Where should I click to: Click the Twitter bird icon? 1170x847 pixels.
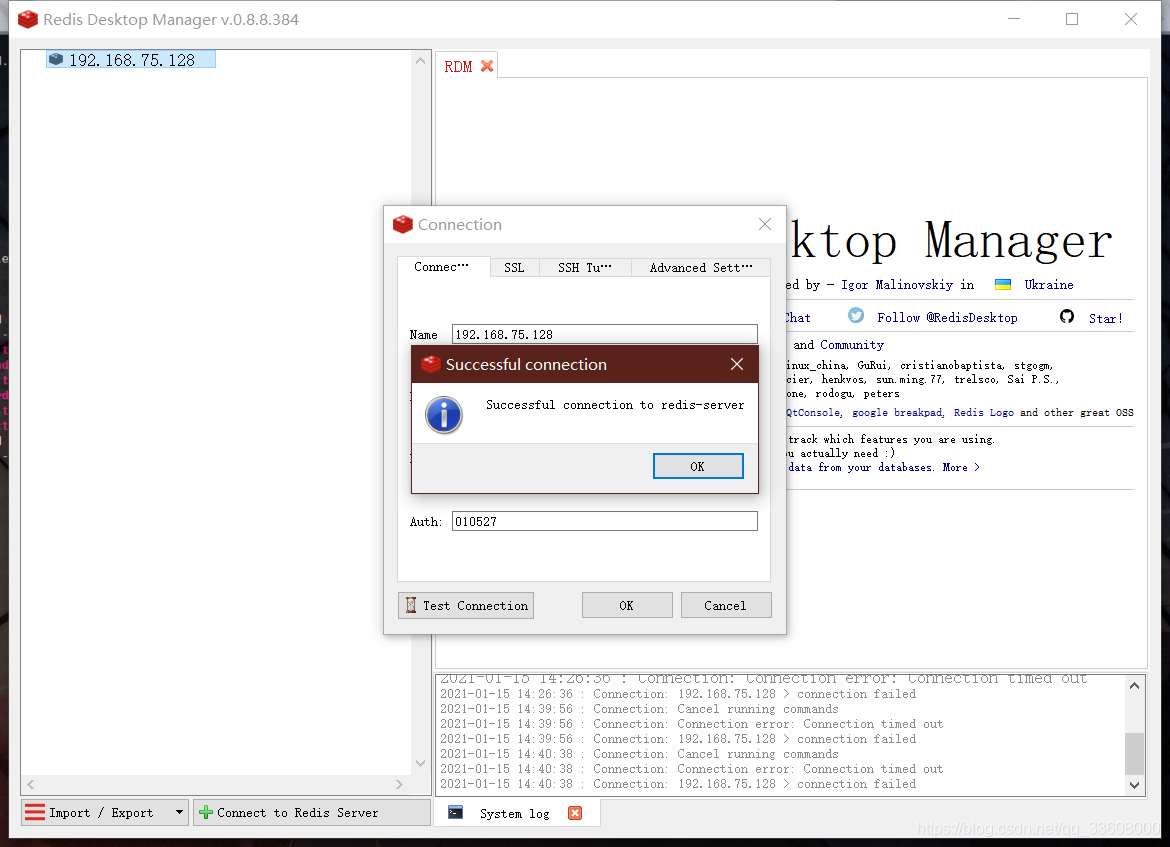click(x=856, y=316)
